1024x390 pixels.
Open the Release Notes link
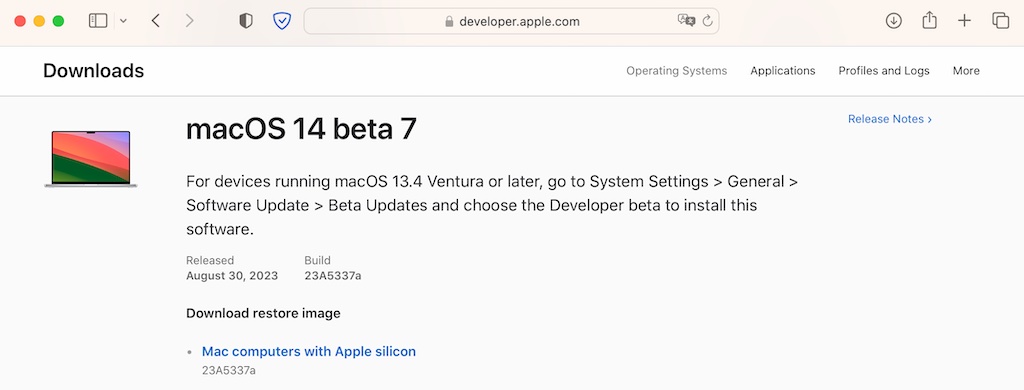(x=889, y=119)
